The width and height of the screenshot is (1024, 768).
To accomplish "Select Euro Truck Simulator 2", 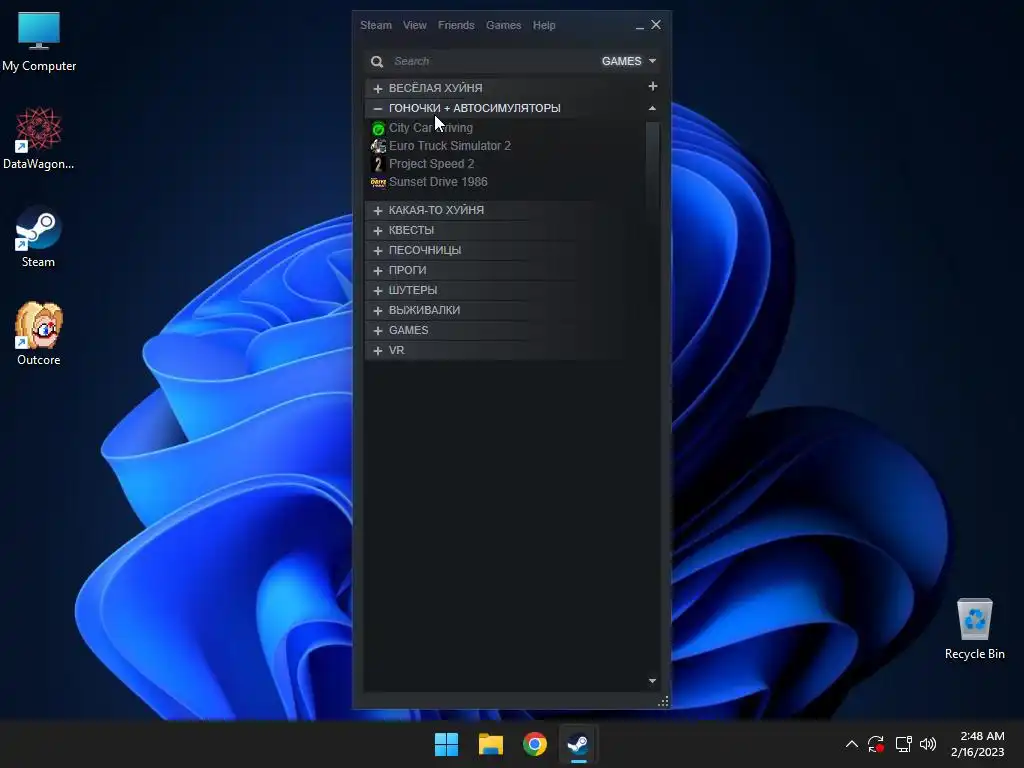I will [450, 146].
